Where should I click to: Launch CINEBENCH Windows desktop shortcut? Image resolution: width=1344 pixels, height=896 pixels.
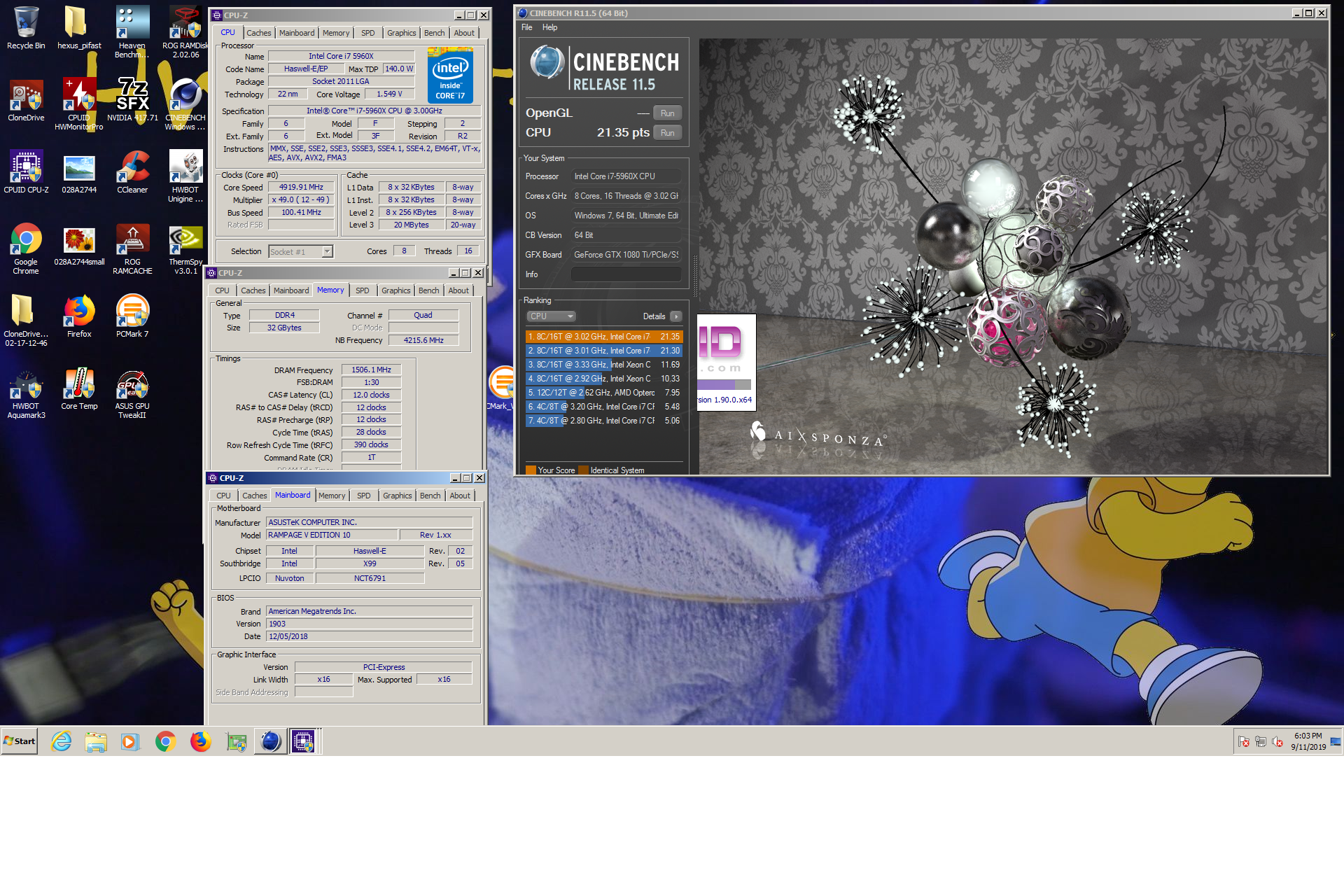185,104
